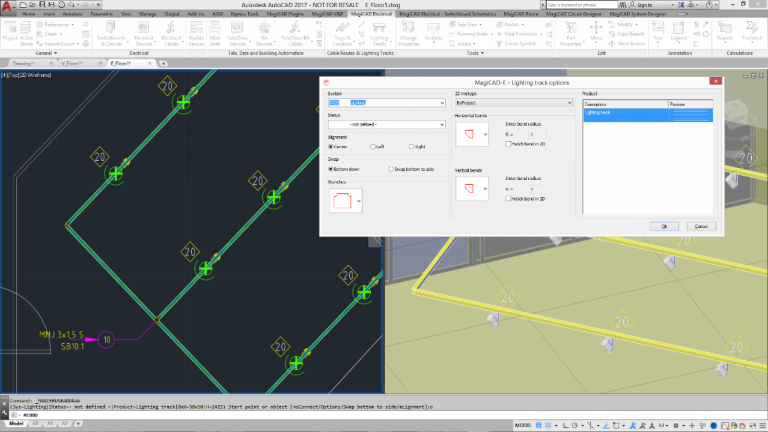Open the Preferences dropdown in ribbon
The height and width of the screenshot is (432, 768).
(55, 24)
